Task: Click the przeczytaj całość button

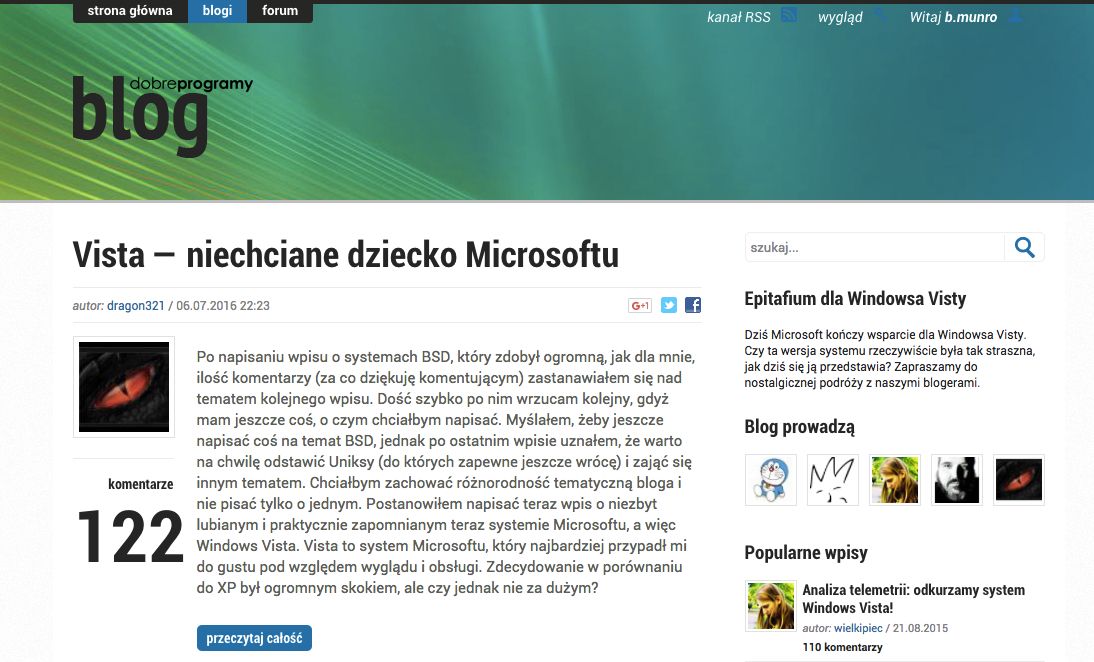Action: click(x=254, y=637)
